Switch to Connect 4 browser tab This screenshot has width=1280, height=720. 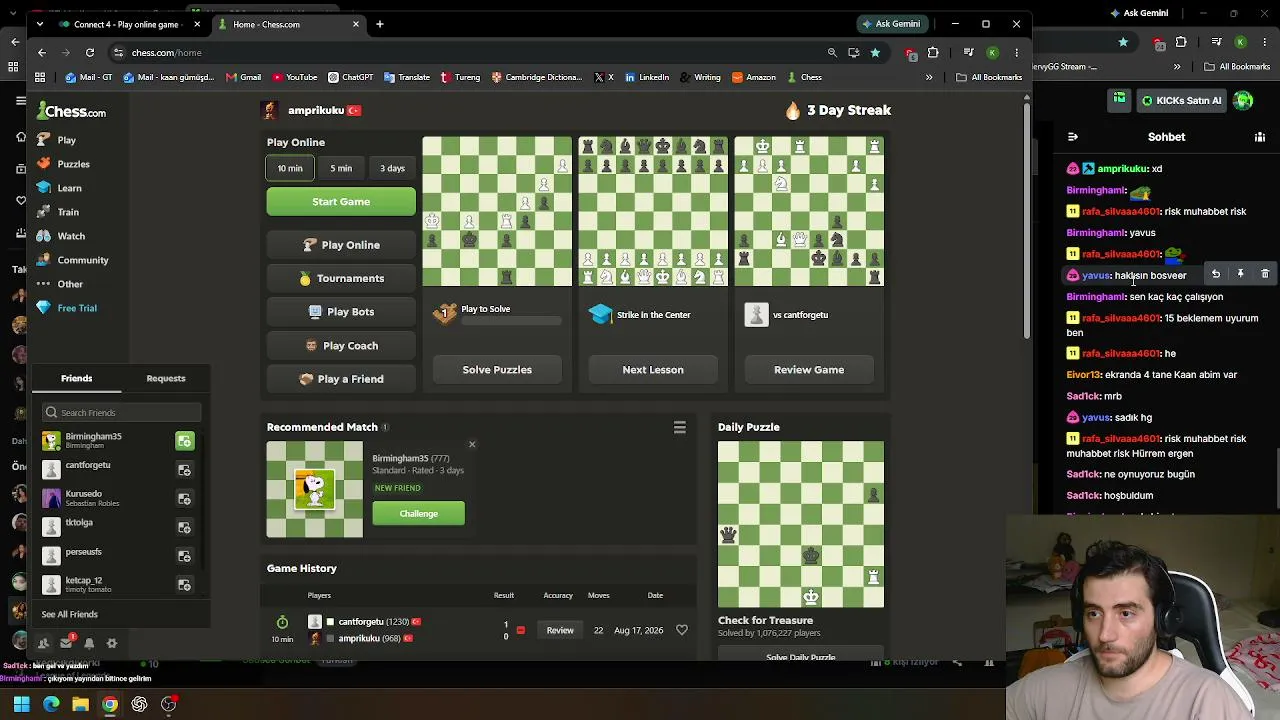tap(126, 24)
